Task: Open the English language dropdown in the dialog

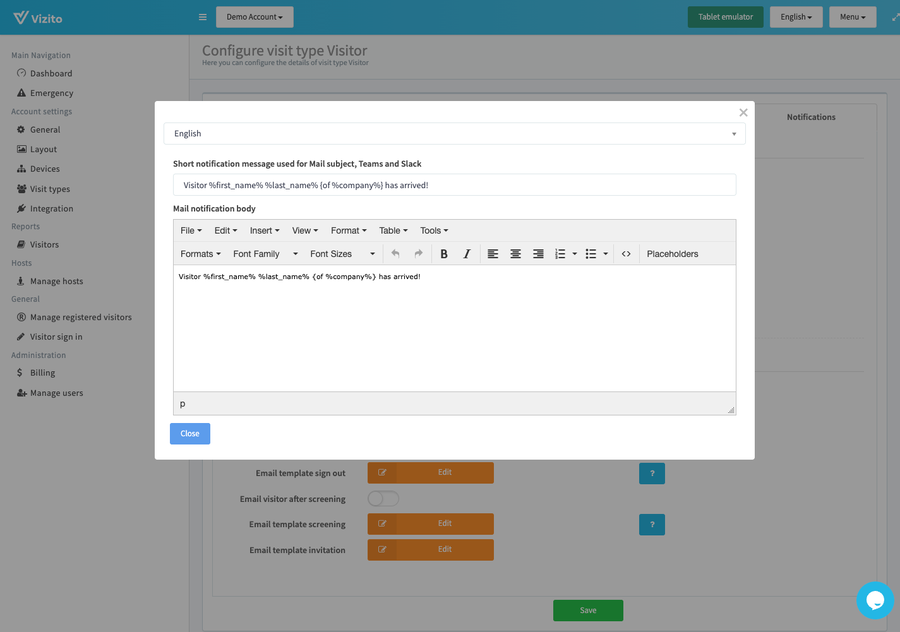Action: click(x=453, y=133)
